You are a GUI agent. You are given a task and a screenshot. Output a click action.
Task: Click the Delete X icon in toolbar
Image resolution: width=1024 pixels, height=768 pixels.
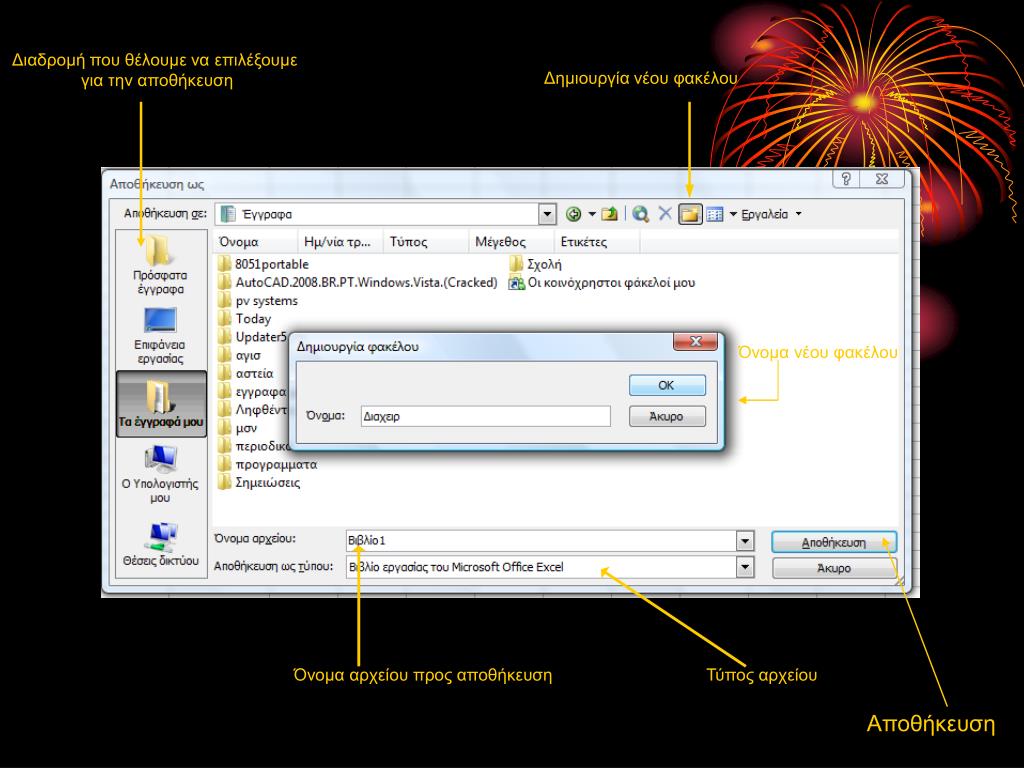665,214
